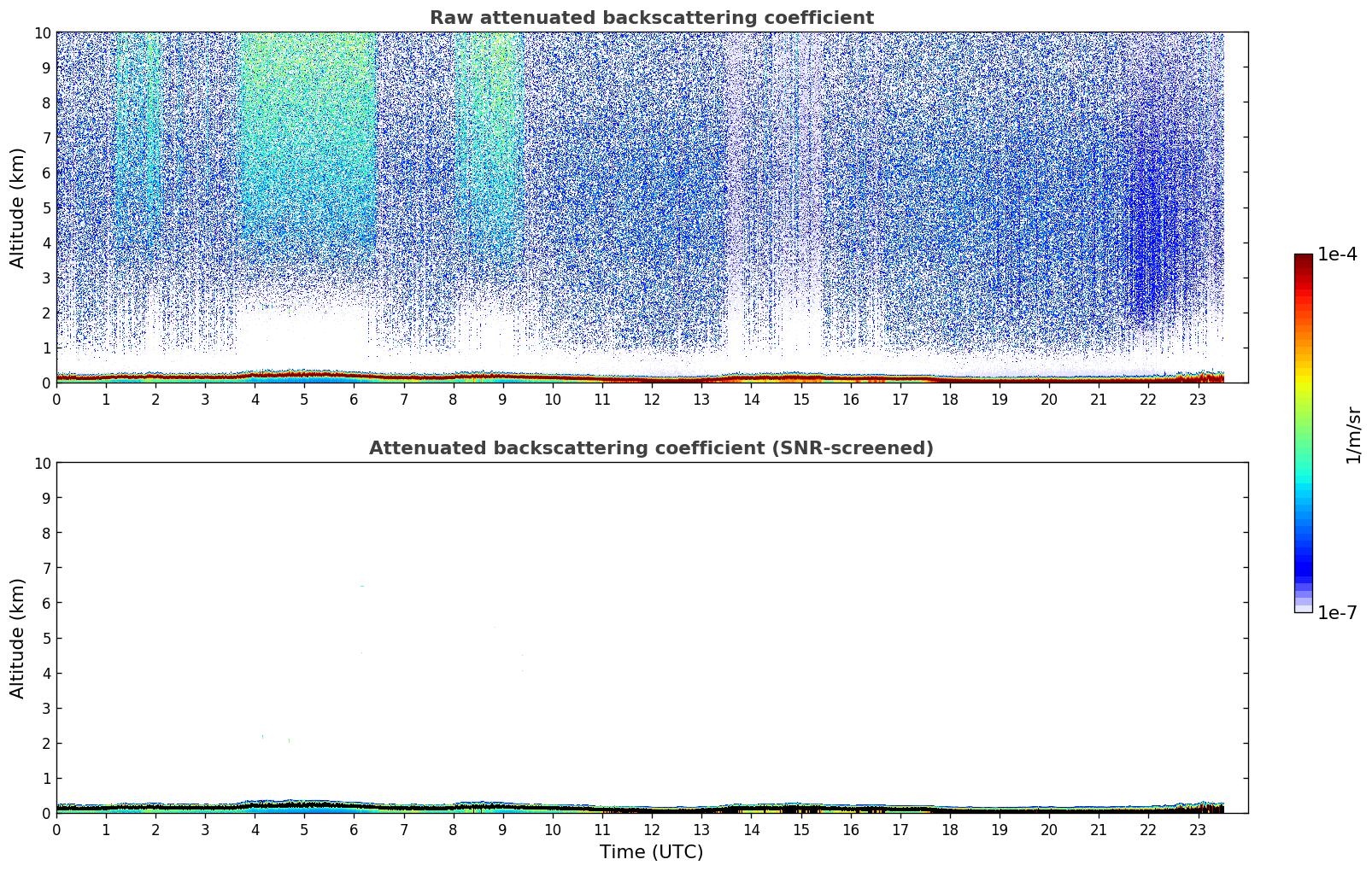Click the 'Raw attenuated backscattering coefficient' title
The width and height of the screenshot is (1372, 871).
[x=651, y=18]
